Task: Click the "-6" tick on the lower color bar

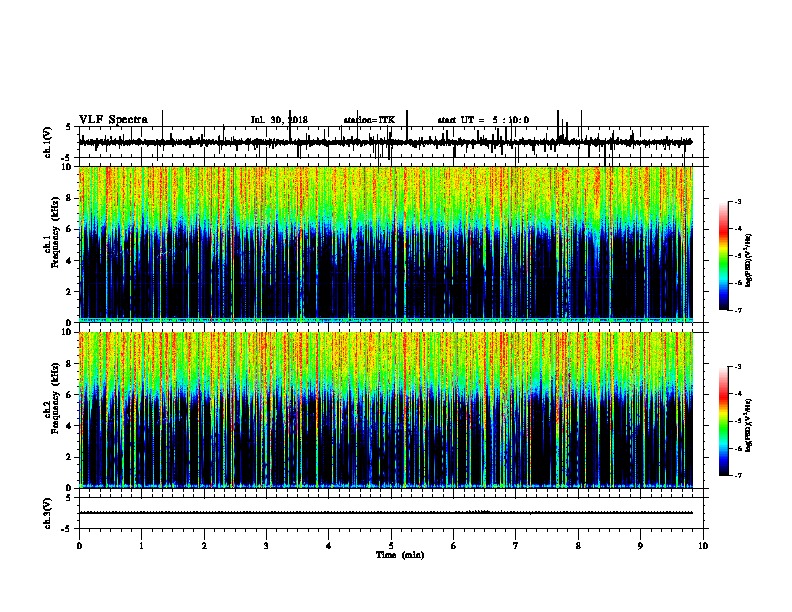Action: click(x=737, y=448)
